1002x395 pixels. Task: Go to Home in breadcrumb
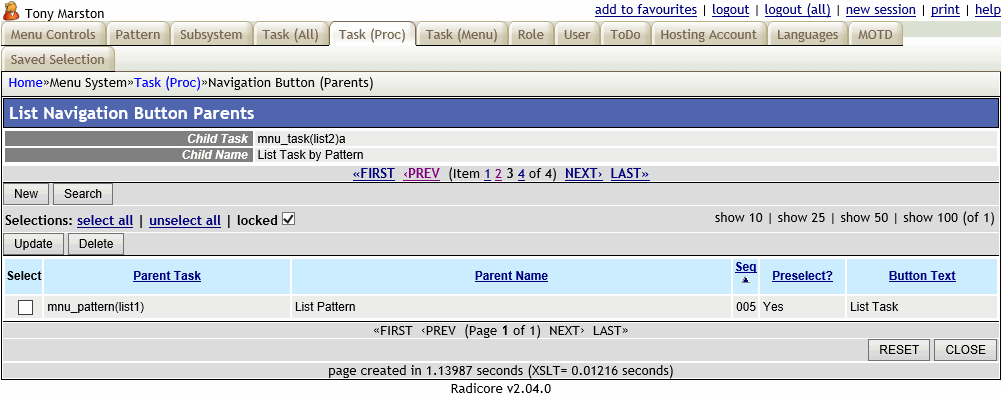click(25, 82)
